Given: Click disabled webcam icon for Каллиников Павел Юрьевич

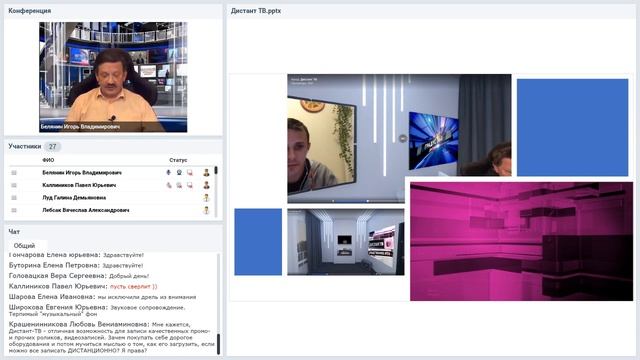Looking at the screenshot, I should 179,185.
